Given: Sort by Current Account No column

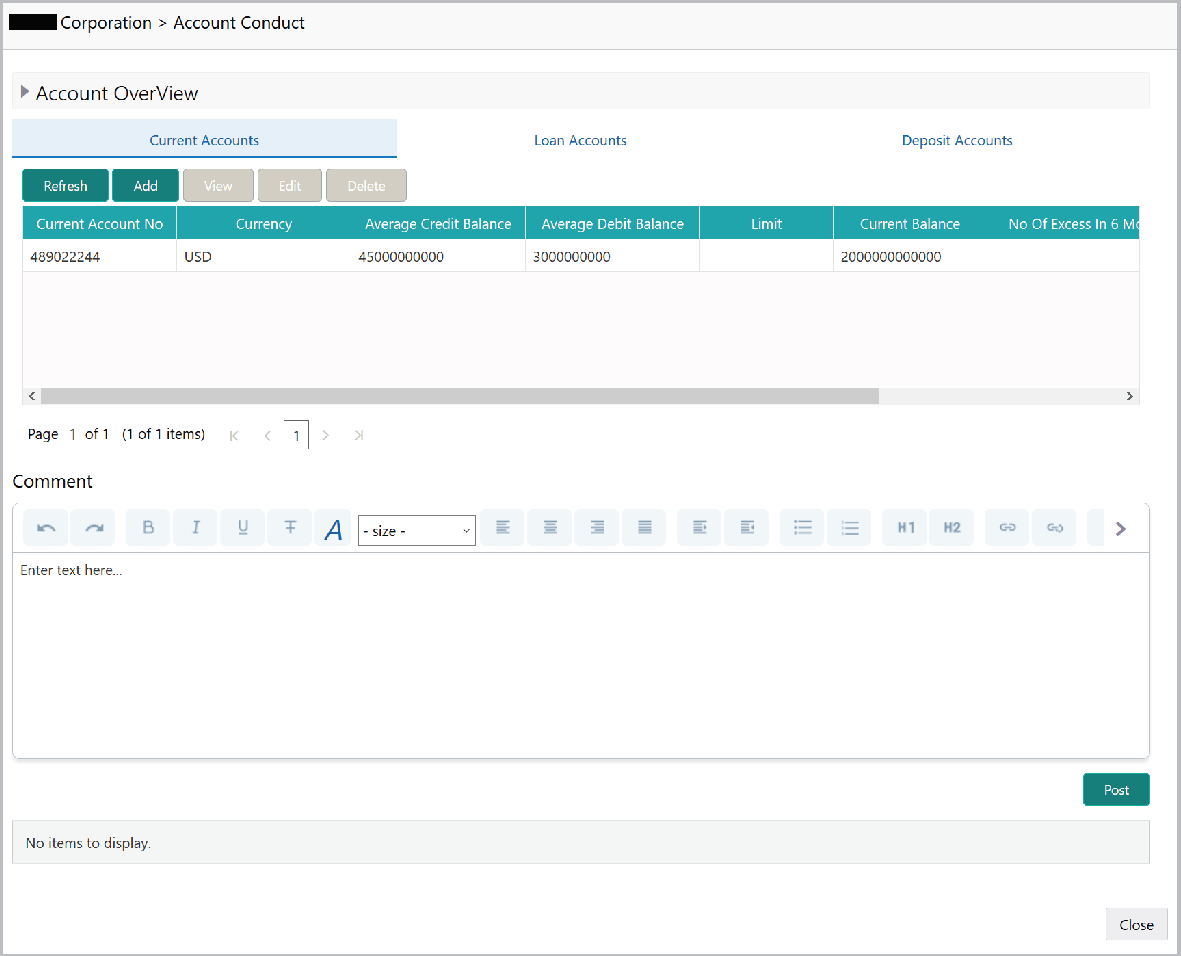Looking at the screenshot, I should point(99,224).
